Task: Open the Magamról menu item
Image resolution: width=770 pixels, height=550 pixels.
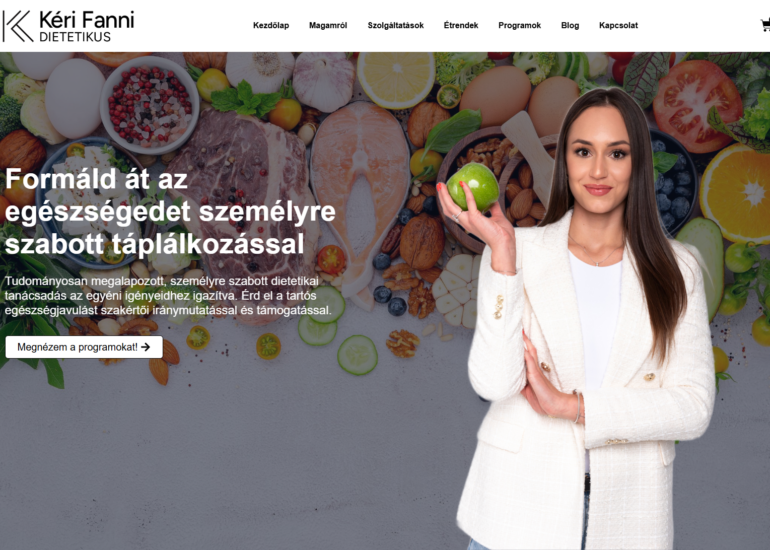Action: [328, 26]
